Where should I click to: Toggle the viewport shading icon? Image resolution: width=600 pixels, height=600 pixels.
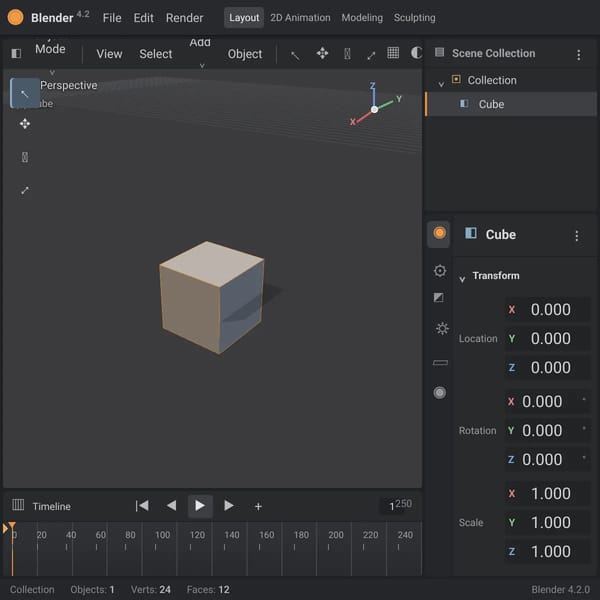416,53
